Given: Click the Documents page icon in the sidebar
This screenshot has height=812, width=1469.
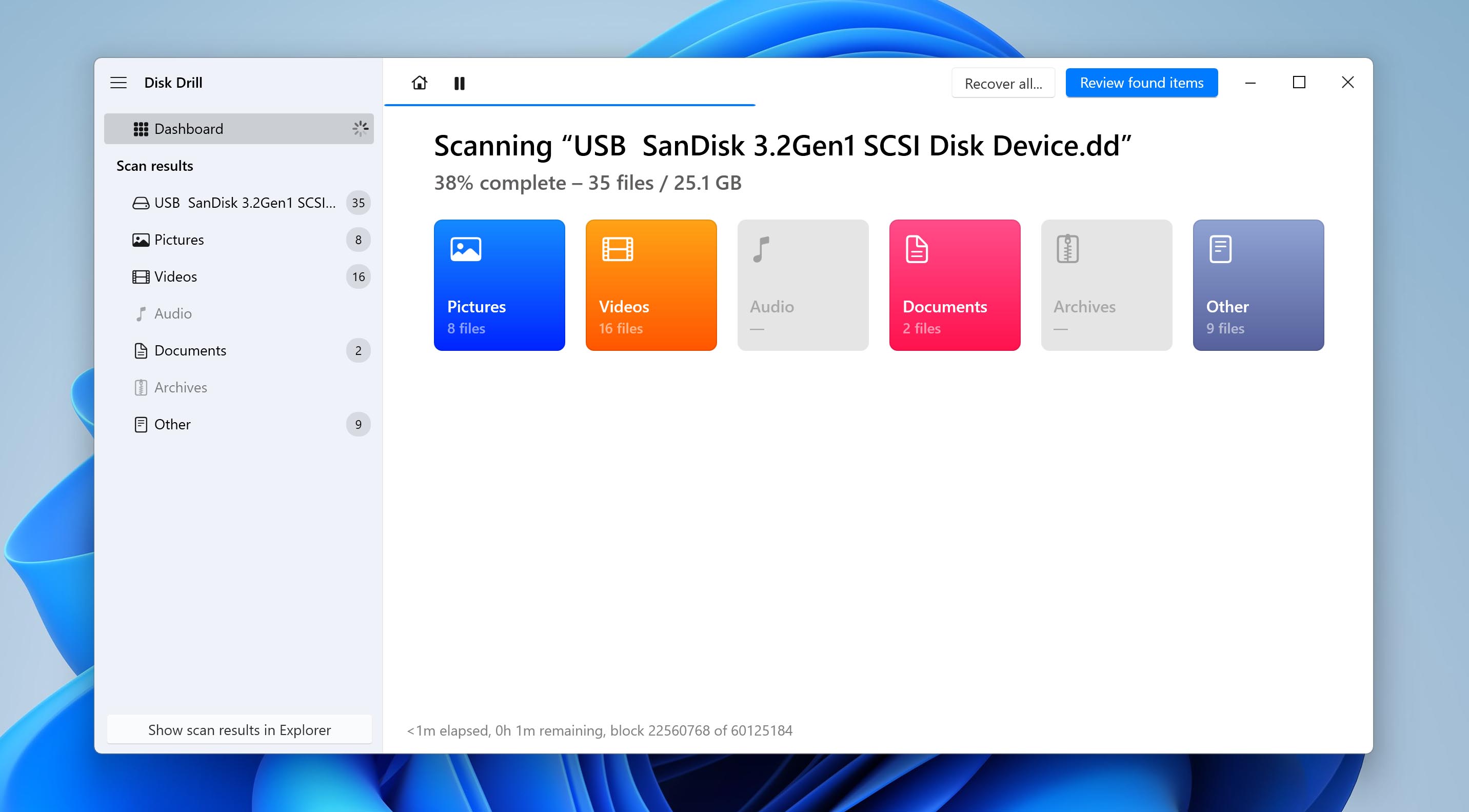Looking at the screenshot, I should [141, 351].
